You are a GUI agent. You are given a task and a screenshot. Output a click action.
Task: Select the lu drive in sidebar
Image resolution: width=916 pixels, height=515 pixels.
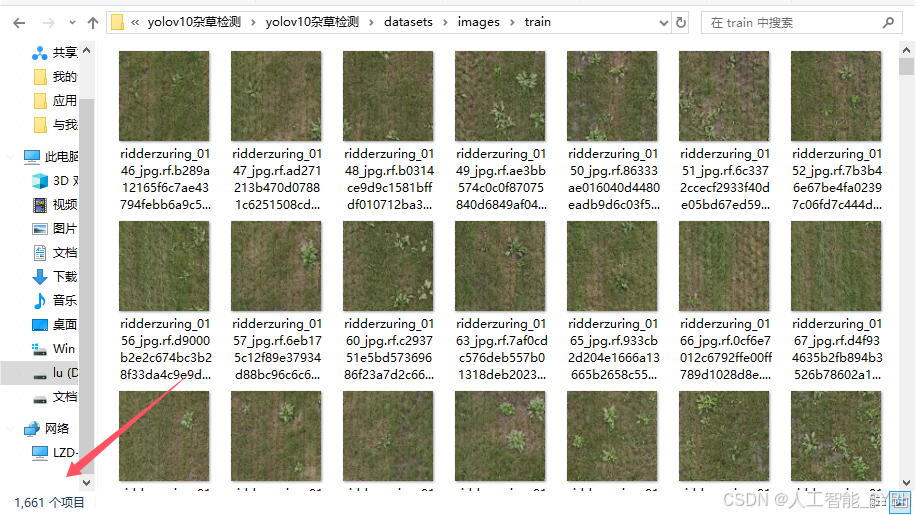pyautogui.click(x=54, y=373)
